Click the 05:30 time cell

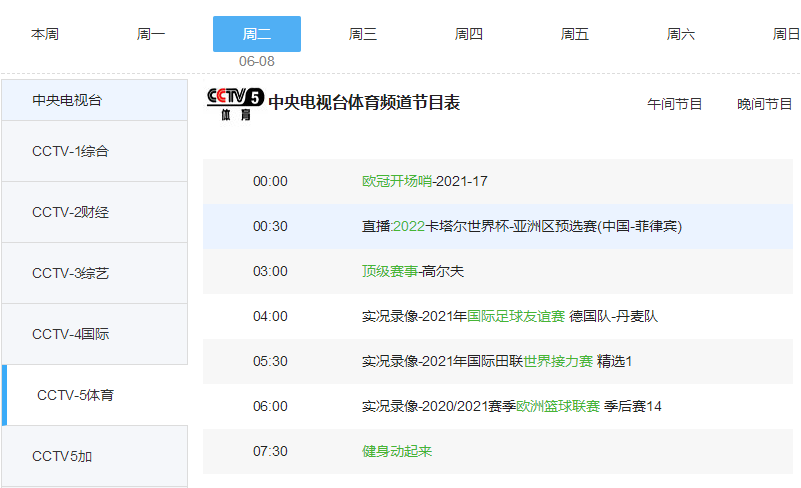click(270, 361)
